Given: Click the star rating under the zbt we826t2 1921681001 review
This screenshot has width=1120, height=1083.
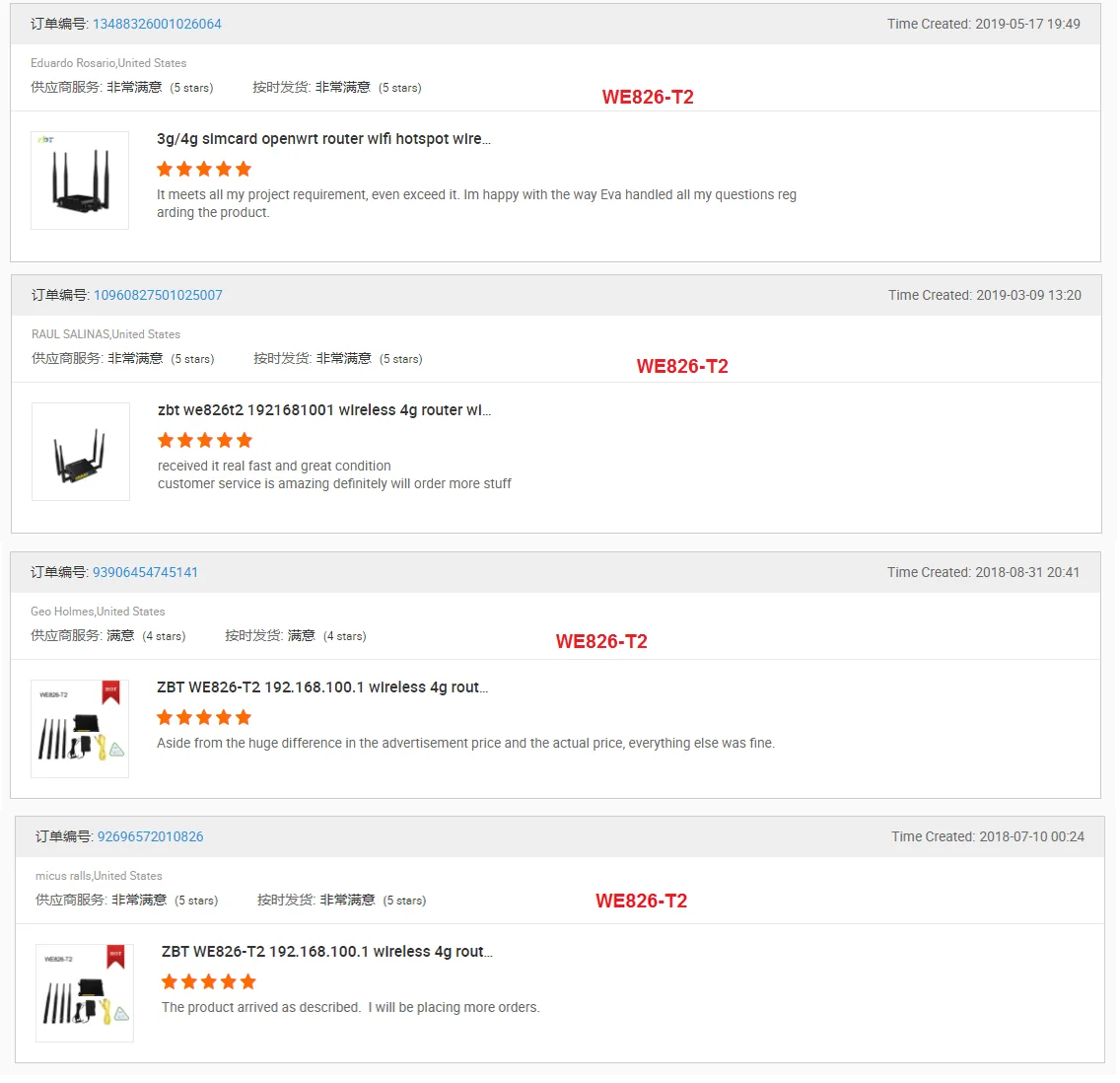Looking at the screenshot, I should coord(205,440).
